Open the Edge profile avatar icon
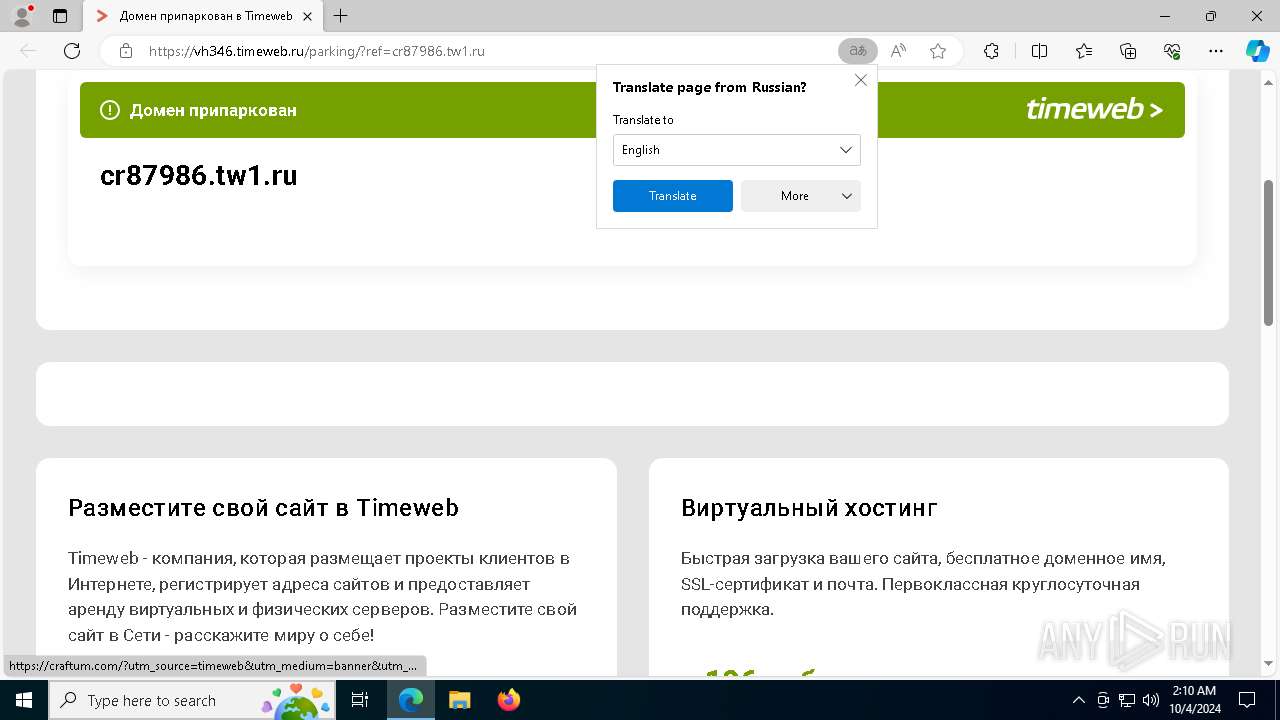The height and width of the screenshot is (720, 1280). [21, 16]
